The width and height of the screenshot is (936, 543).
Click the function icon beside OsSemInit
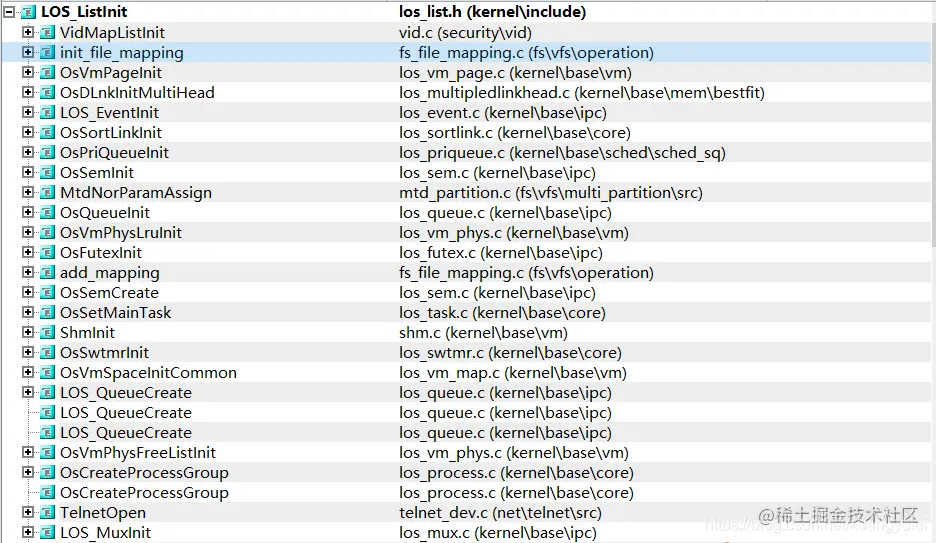47,172
